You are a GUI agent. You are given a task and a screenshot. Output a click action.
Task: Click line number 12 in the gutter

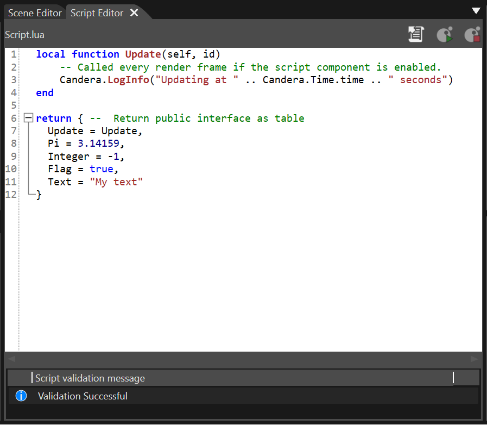click(x=11, y=194)
